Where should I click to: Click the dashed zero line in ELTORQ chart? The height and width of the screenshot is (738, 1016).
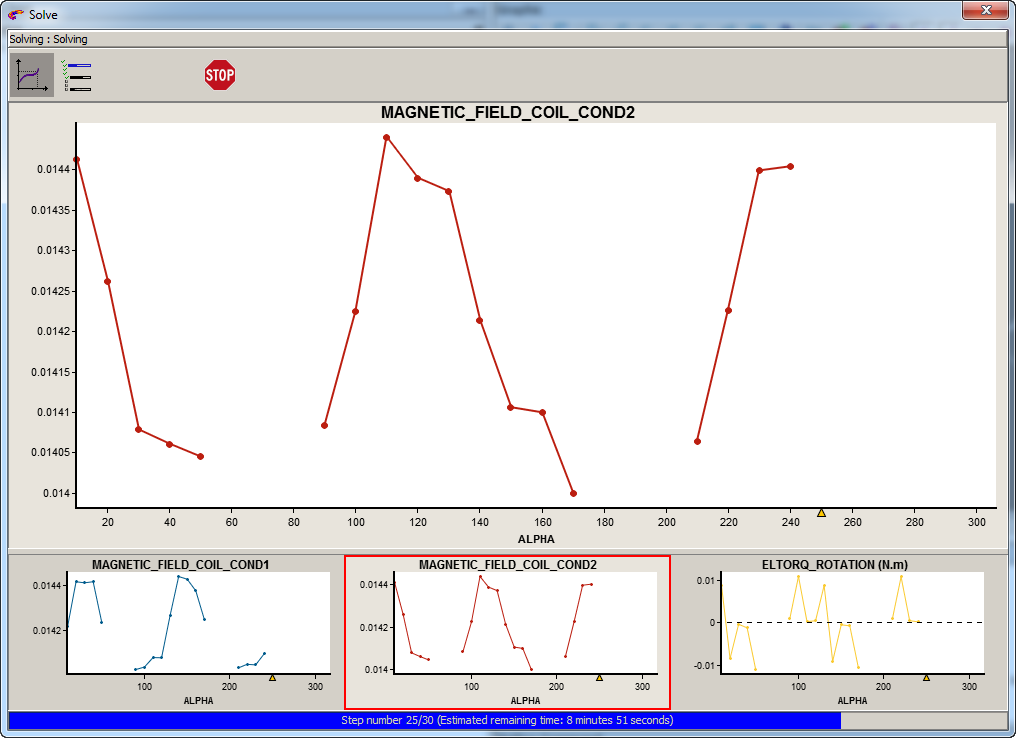[x=940, y=622]
